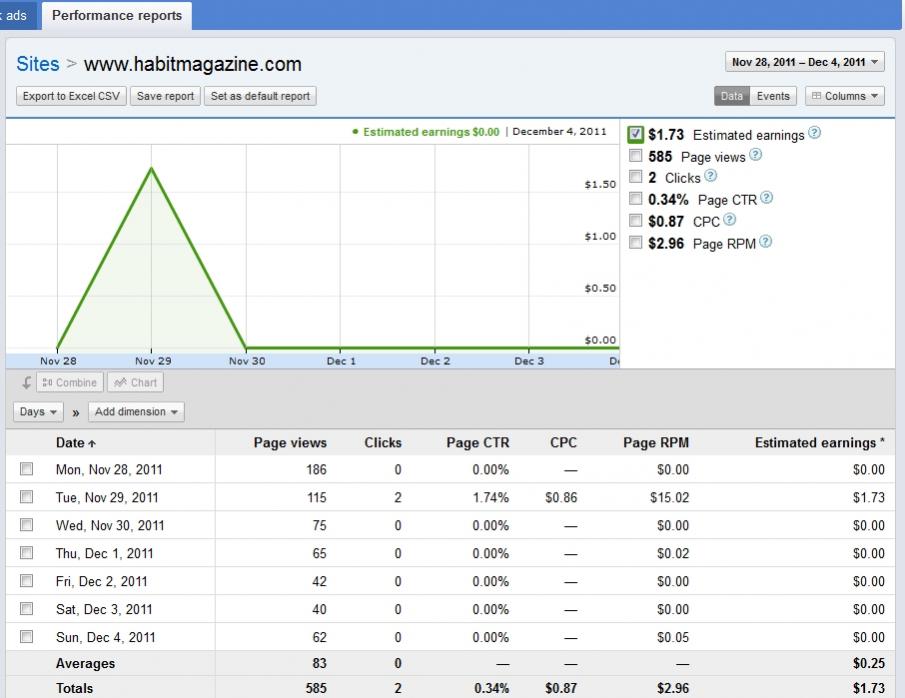
Task: Sort by CPC column header
Action: [x=563, y=443]
